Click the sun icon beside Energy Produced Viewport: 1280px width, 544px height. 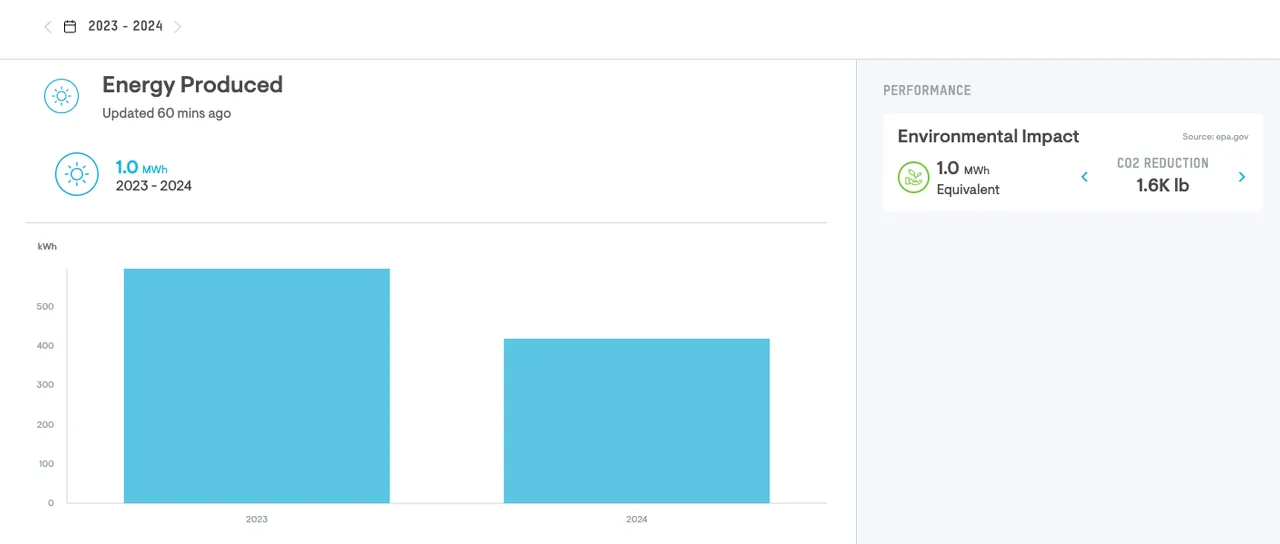tap(61, 96)
